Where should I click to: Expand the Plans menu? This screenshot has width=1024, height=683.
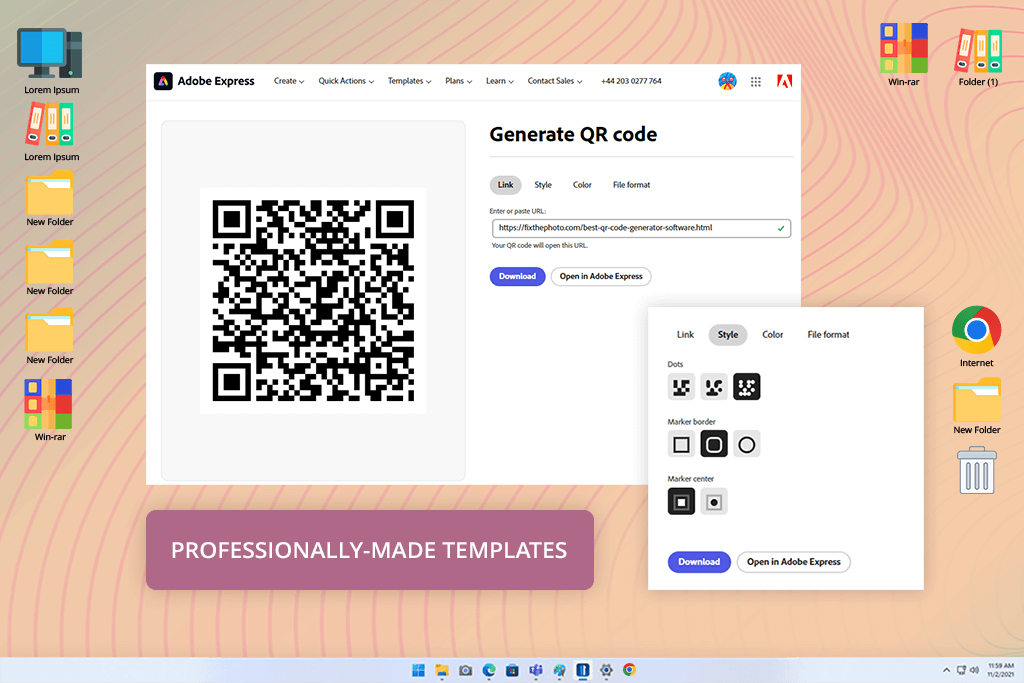point(458,81)
